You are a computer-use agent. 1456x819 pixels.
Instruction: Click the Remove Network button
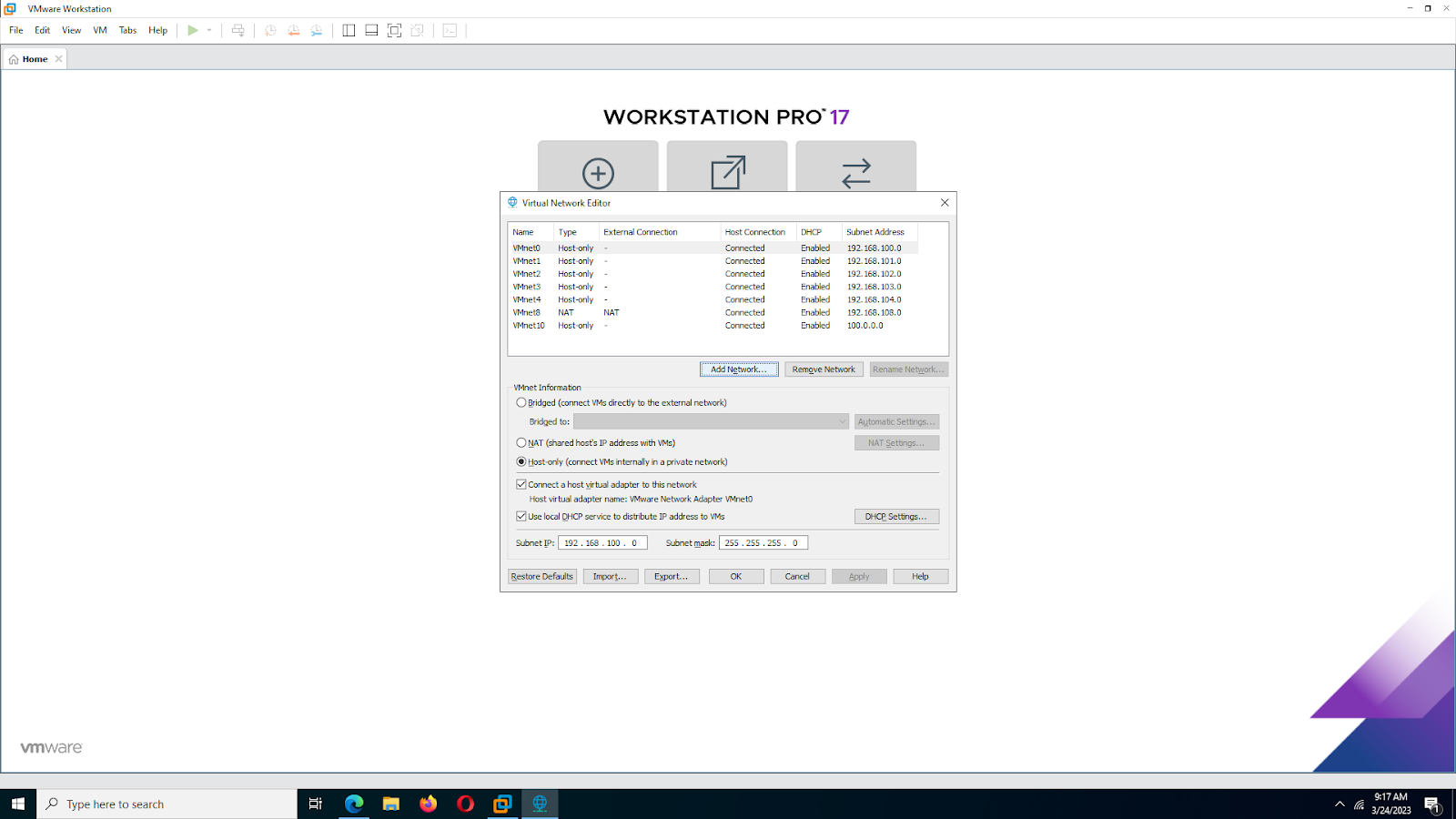824,369
